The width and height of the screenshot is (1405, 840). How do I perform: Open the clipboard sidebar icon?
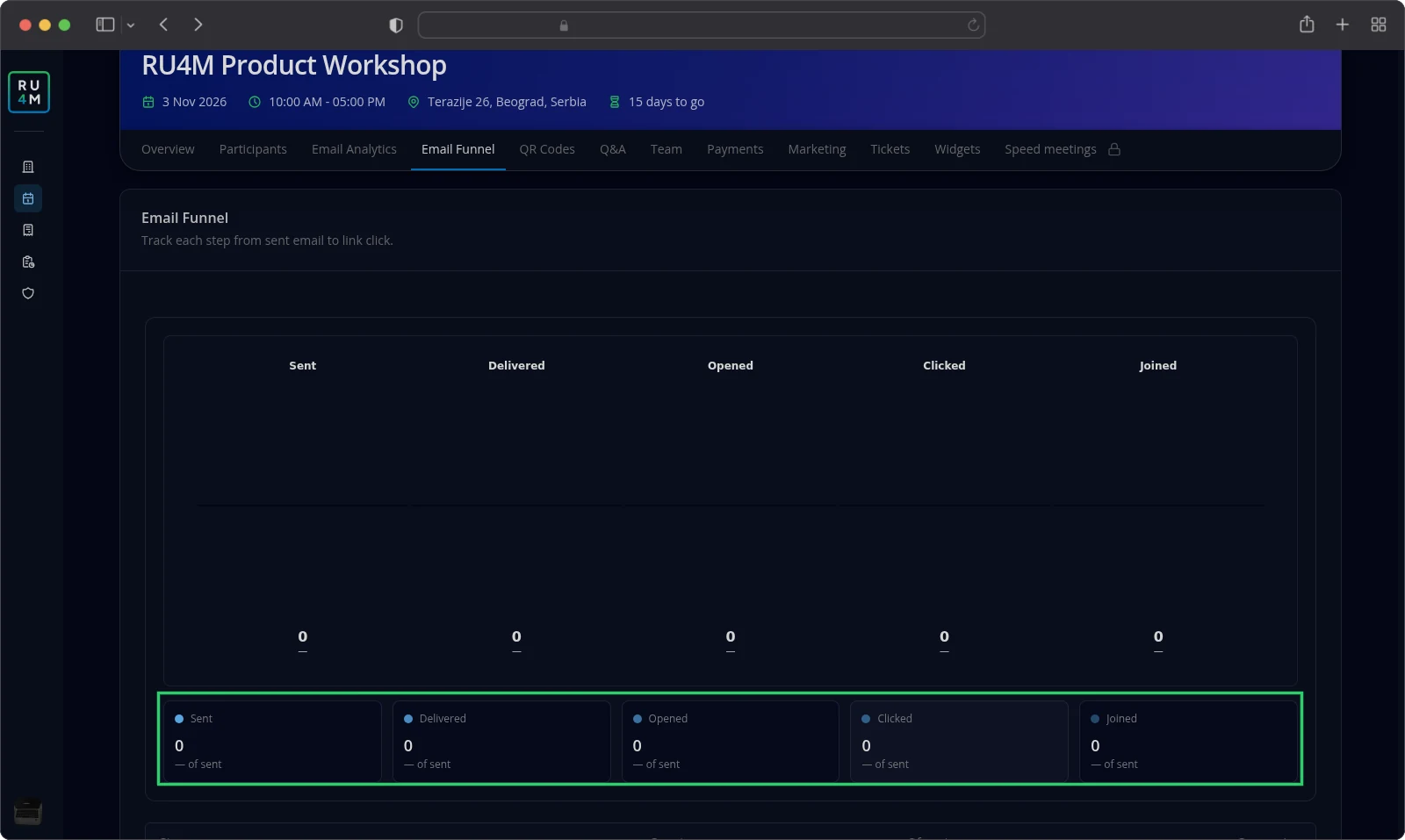tap(28, 262)
